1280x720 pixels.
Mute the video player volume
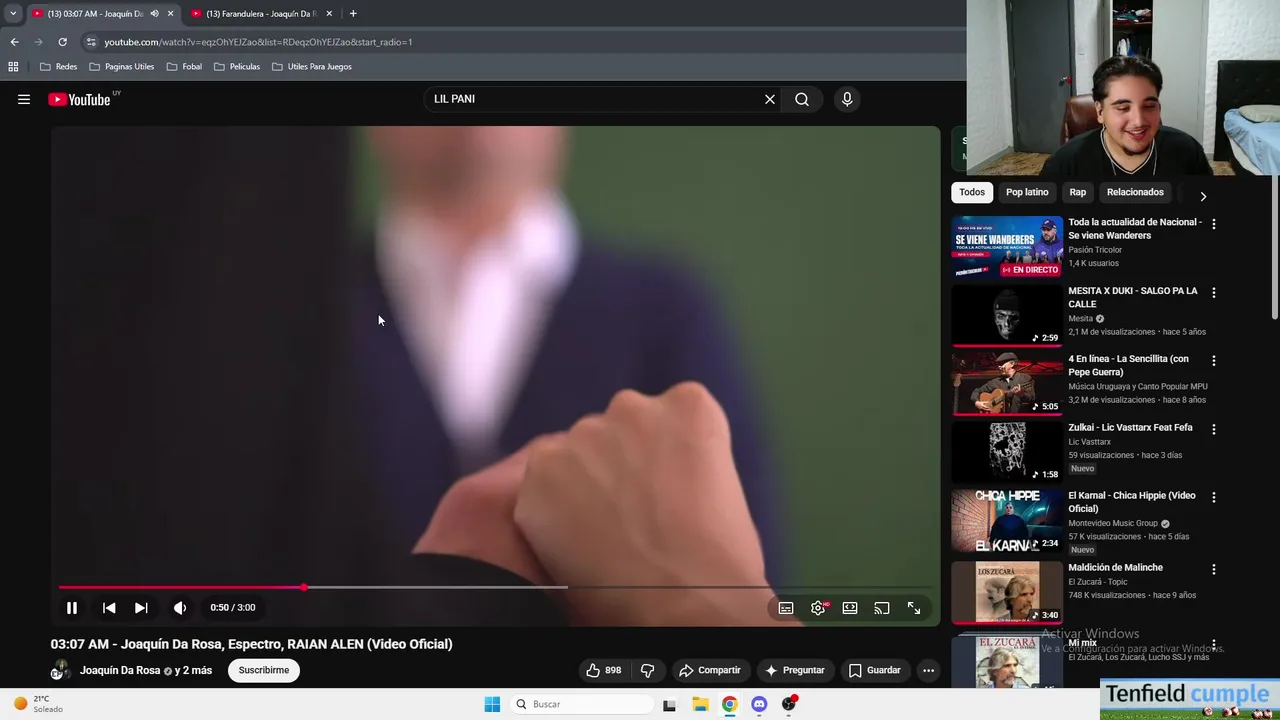pos(180,607)
